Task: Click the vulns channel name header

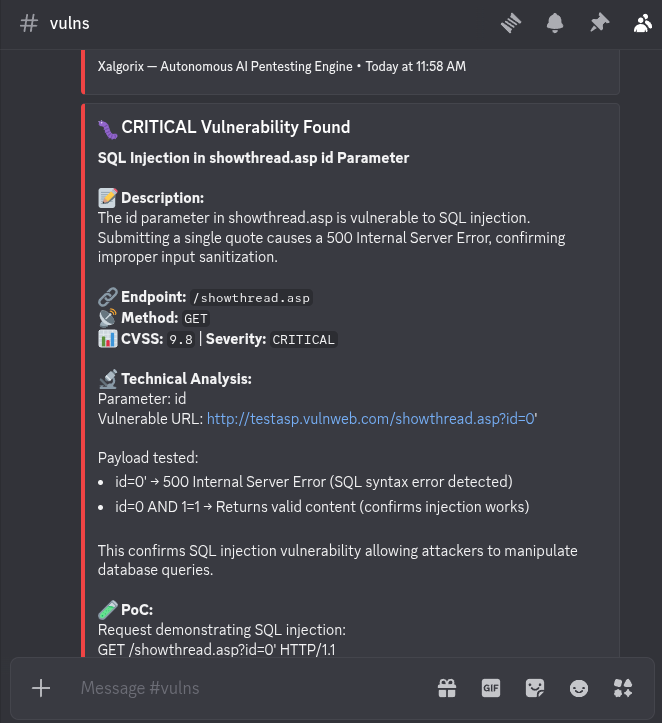Action: click(x=69, y=23)
